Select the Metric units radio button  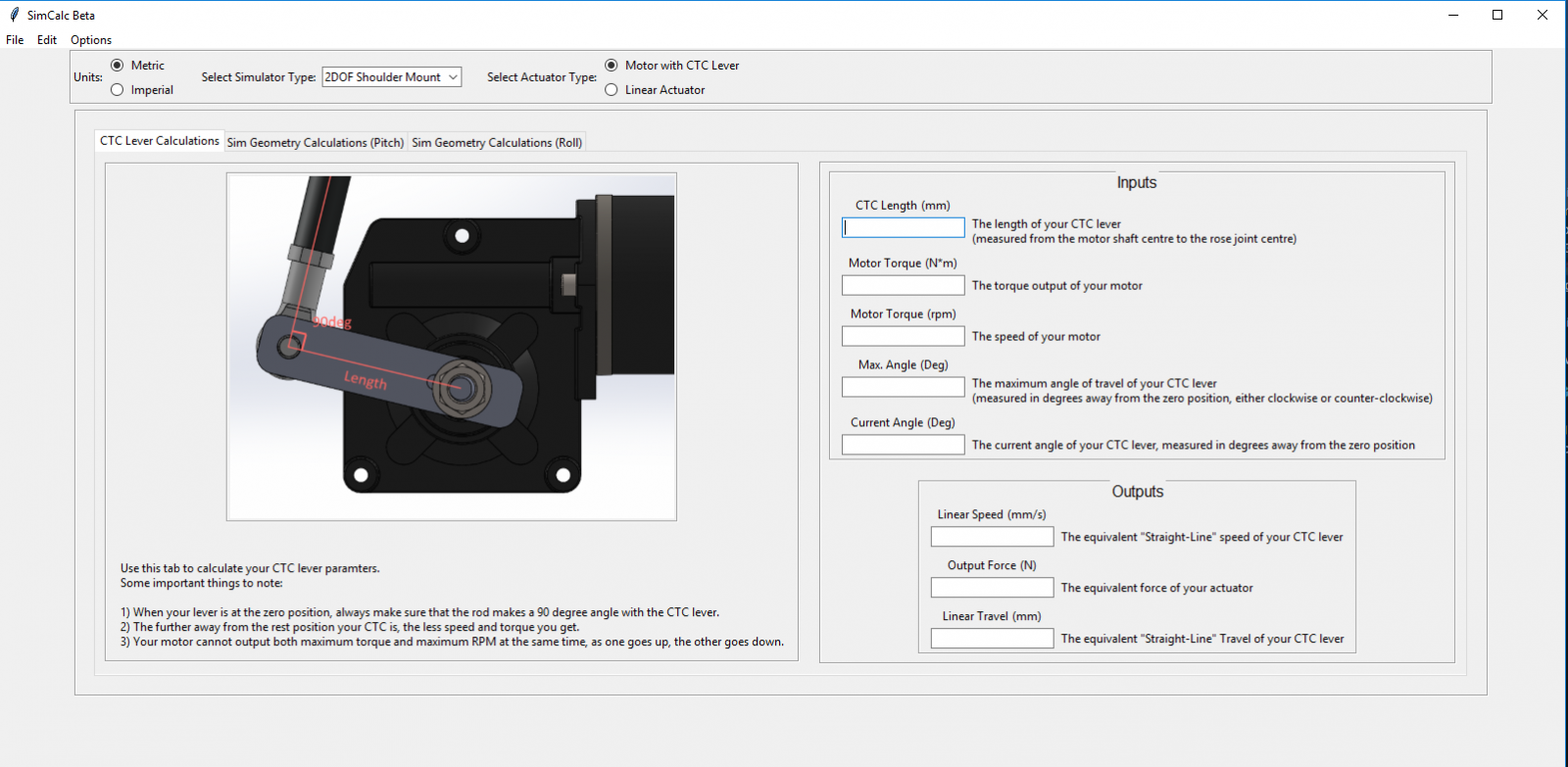click(118, 66)
